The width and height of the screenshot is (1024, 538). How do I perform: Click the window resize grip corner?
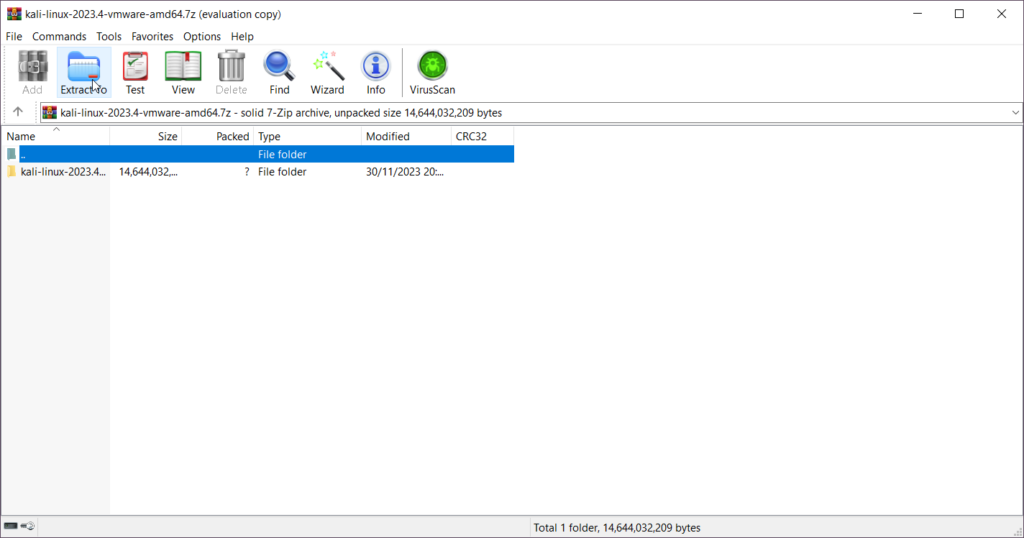pyautogui.click(x=1017, y=531)
